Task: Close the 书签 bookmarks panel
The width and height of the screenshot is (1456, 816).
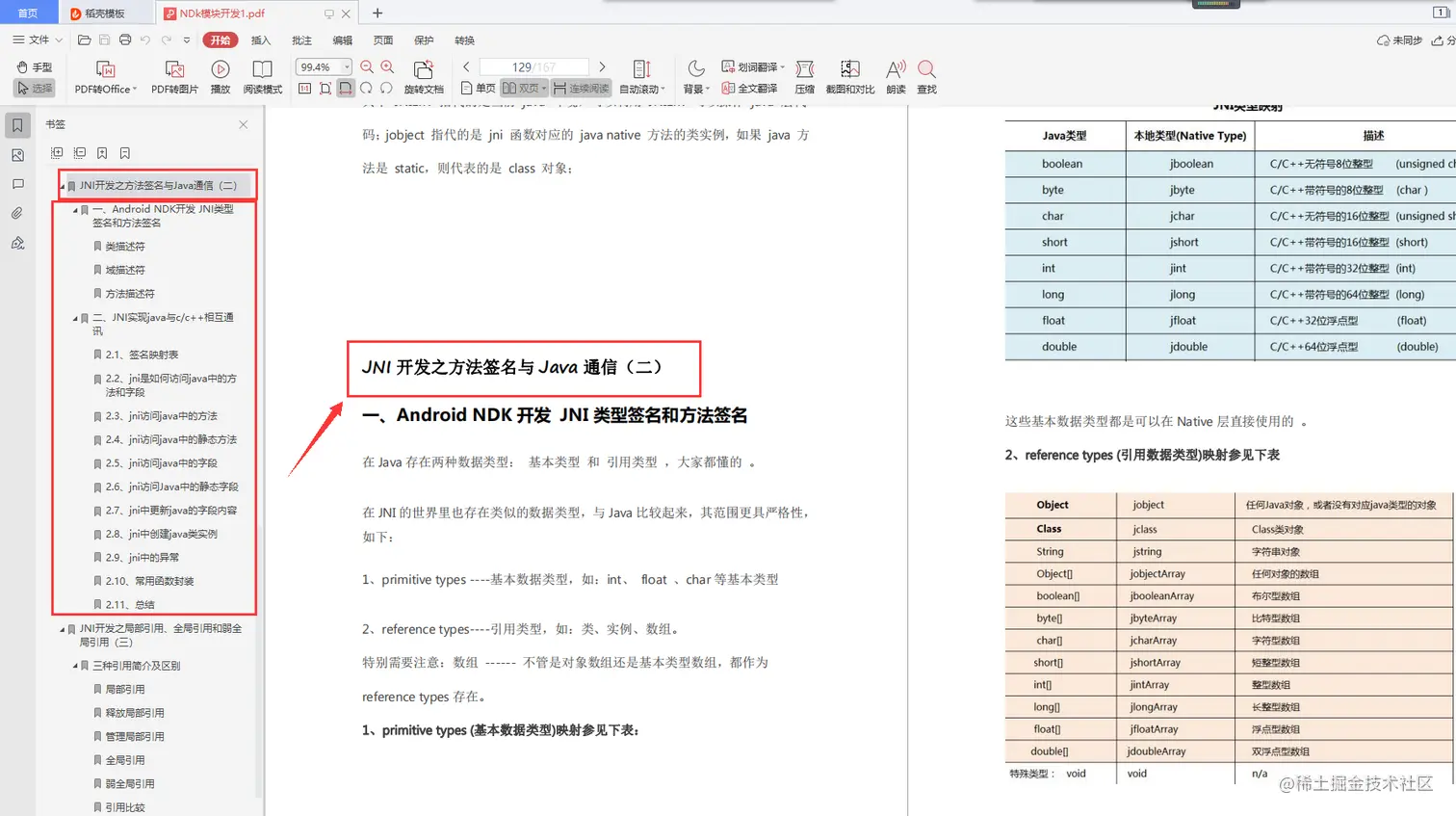Action: coord(244,124)
